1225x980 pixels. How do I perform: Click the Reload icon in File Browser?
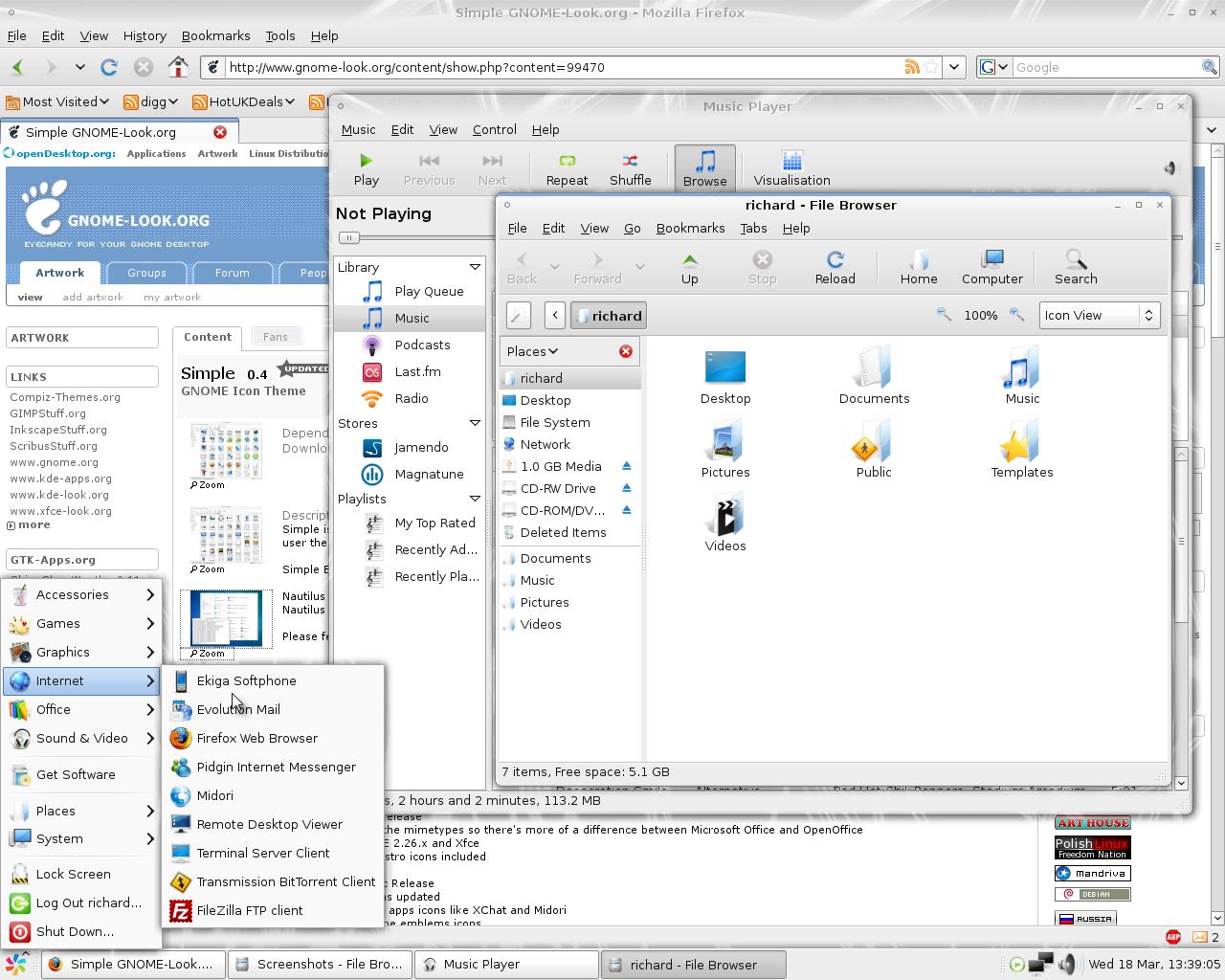click(835, 267)
